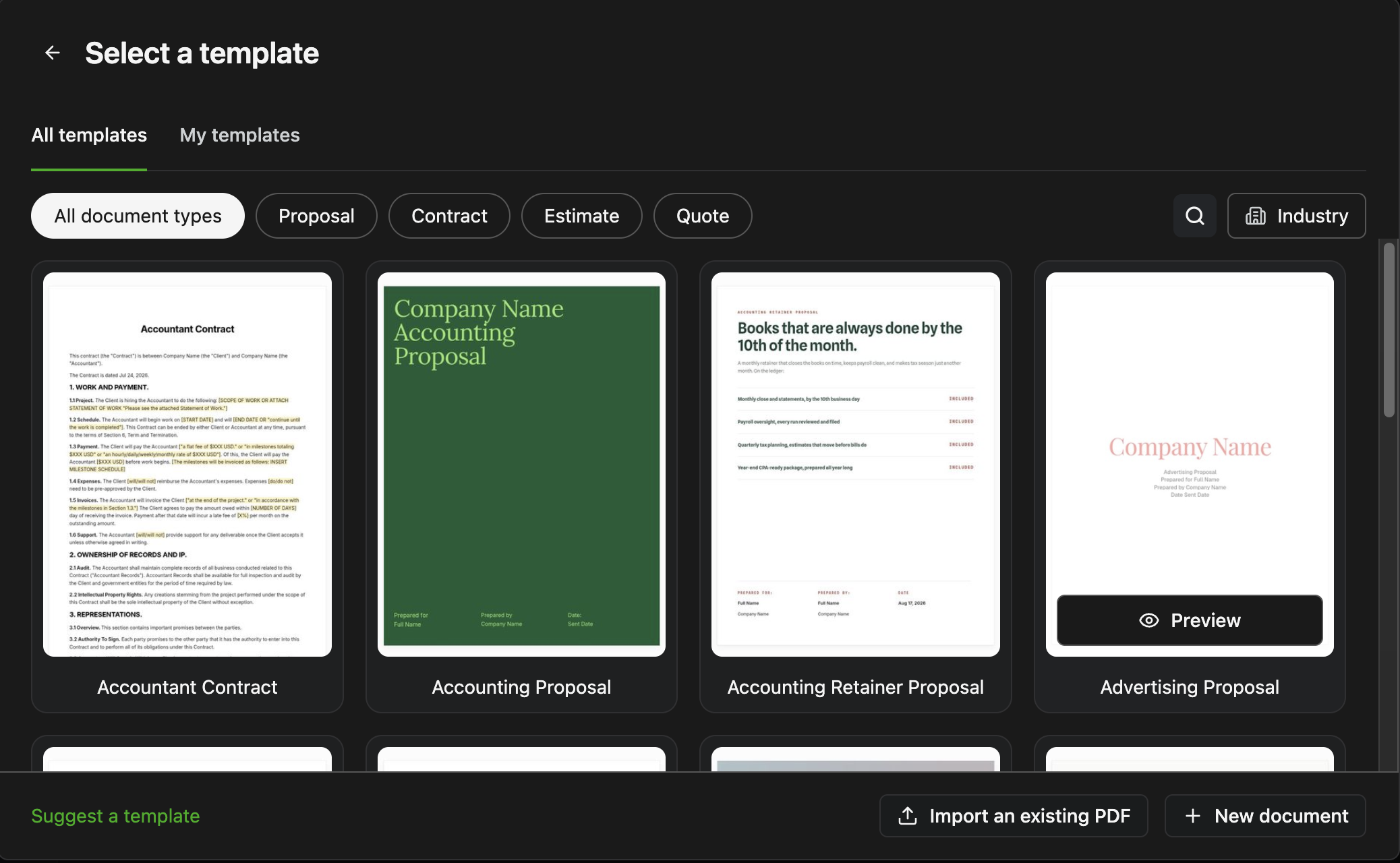Preview the Advertising Proposal template
The height and width of the screenshot is (863, 1400).
click(x=1190, y=620)
